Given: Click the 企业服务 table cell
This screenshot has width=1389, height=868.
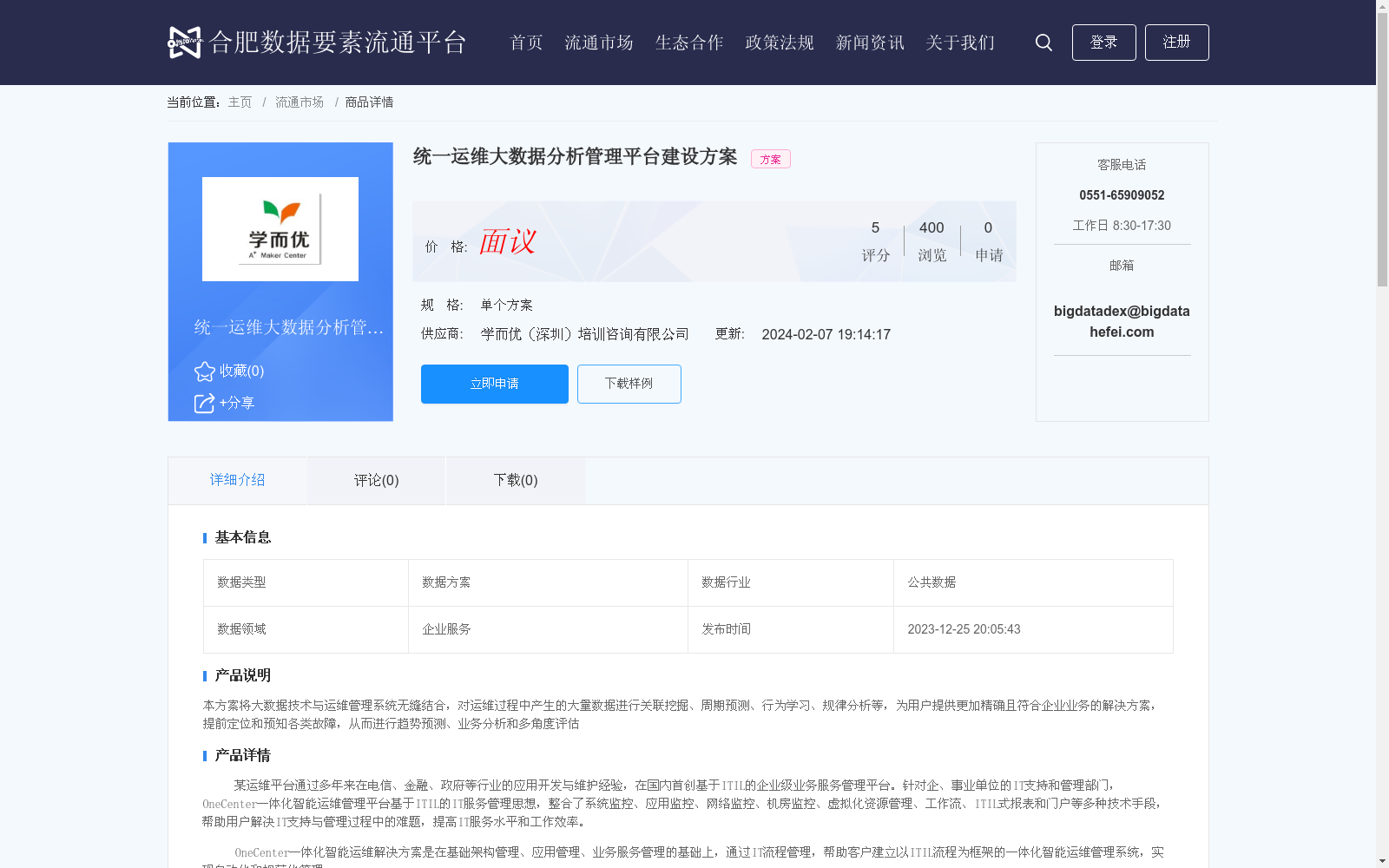Looking at the screenshot, I should [548, 629].
